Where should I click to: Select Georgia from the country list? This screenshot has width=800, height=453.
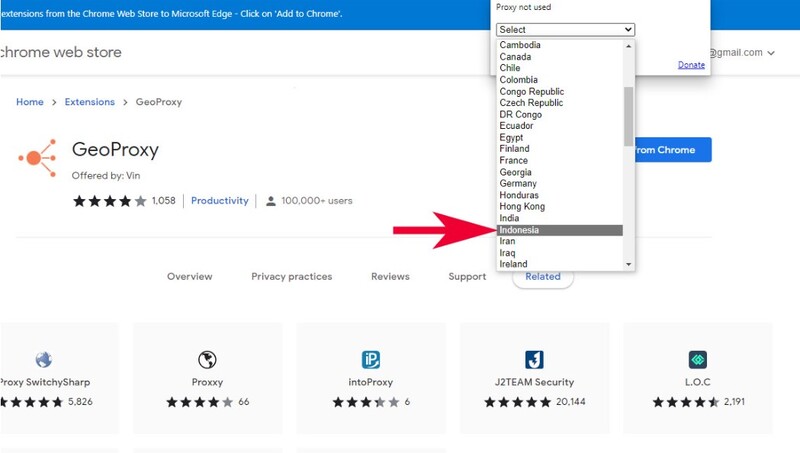click(560, 172)
